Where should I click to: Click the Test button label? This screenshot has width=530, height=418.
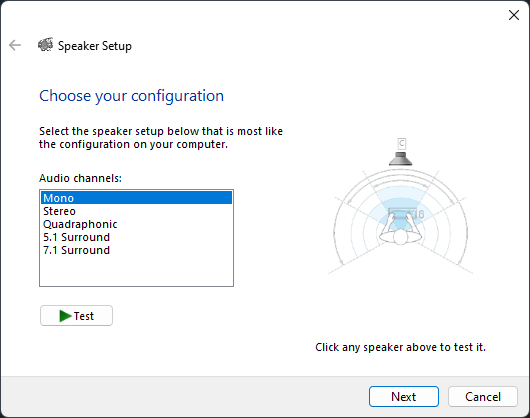(84, 316)
